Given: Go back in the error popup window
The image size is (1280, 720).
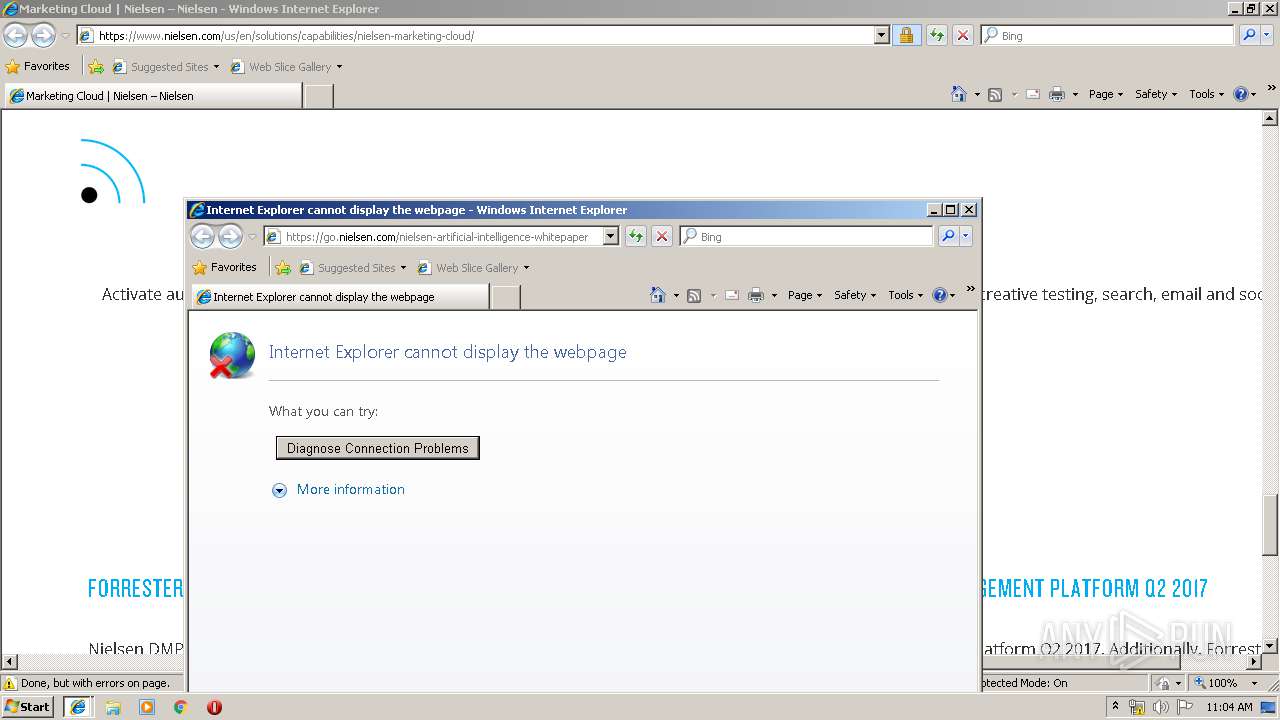Looking at the screenshot, I should (x=202, y=236).
